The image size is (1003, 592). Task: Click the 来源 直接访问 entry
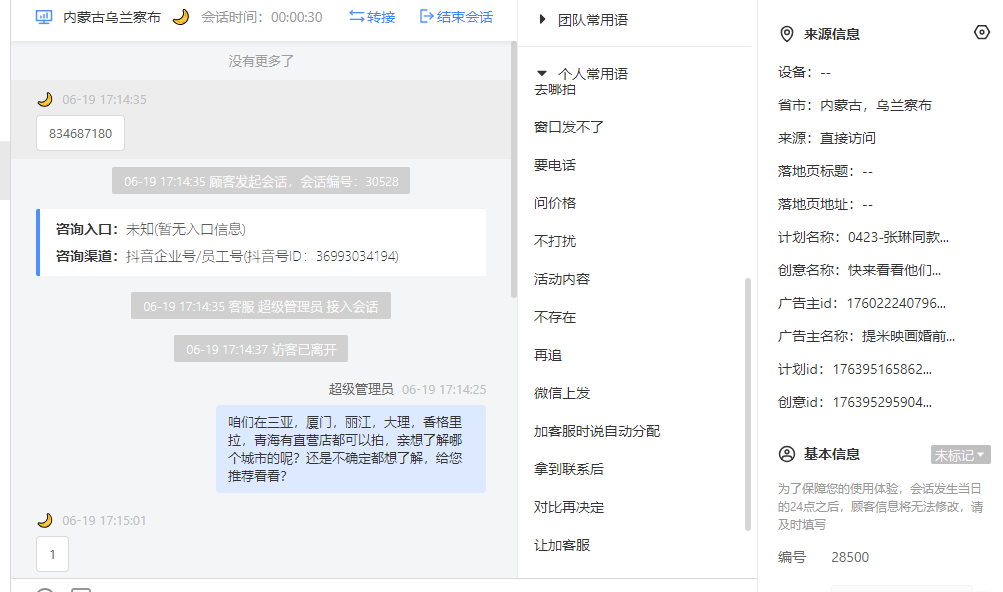point(826,138)
